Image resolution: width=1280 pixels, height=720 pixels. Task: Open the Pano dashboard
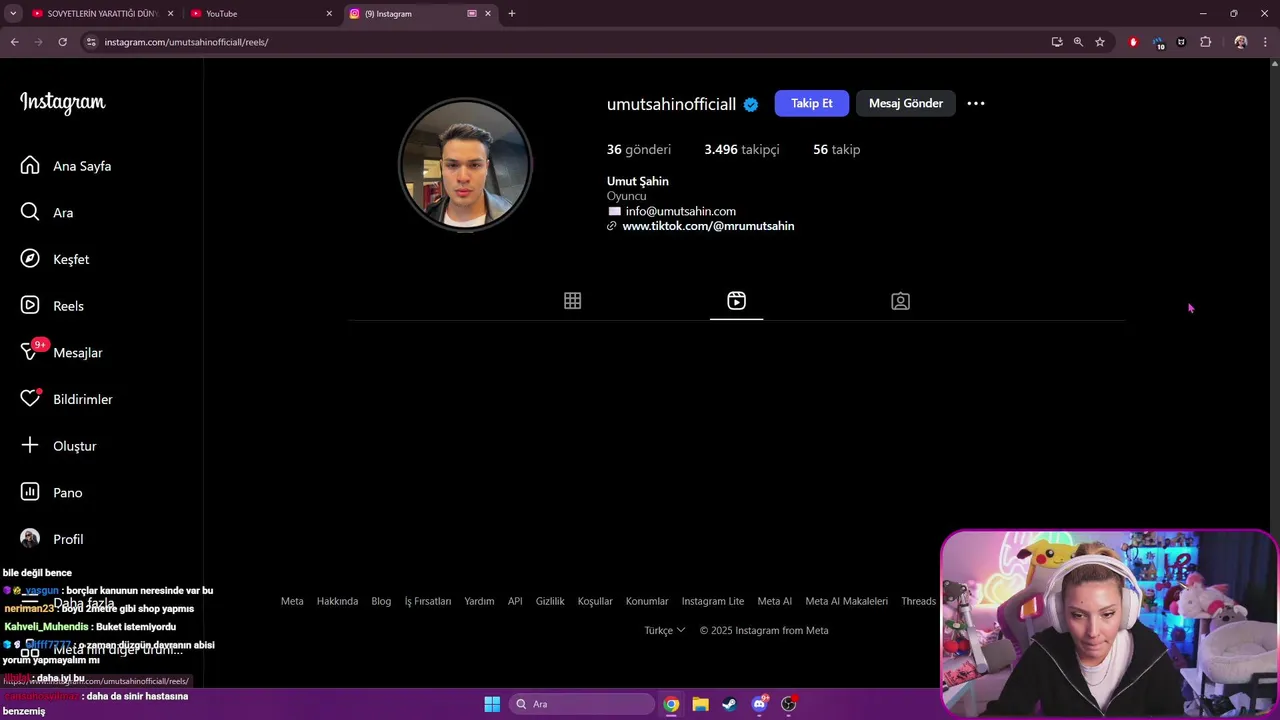point(52,492)
